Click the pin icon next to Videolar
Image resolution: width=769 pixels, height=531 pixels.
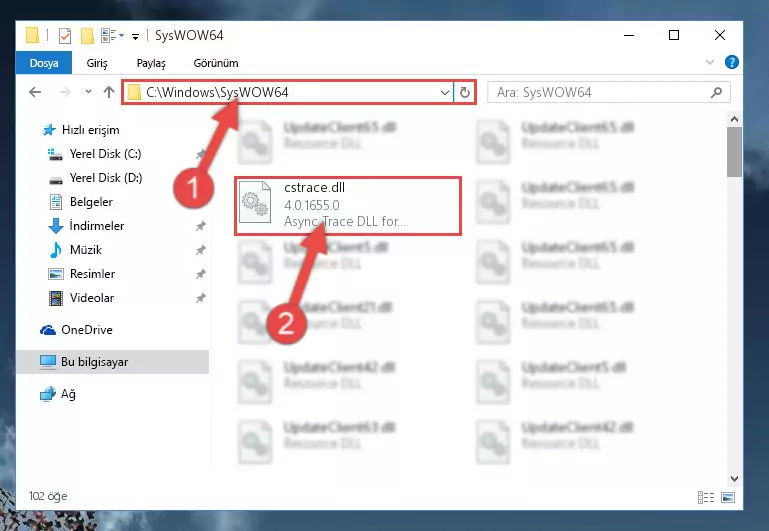point(201,298)
